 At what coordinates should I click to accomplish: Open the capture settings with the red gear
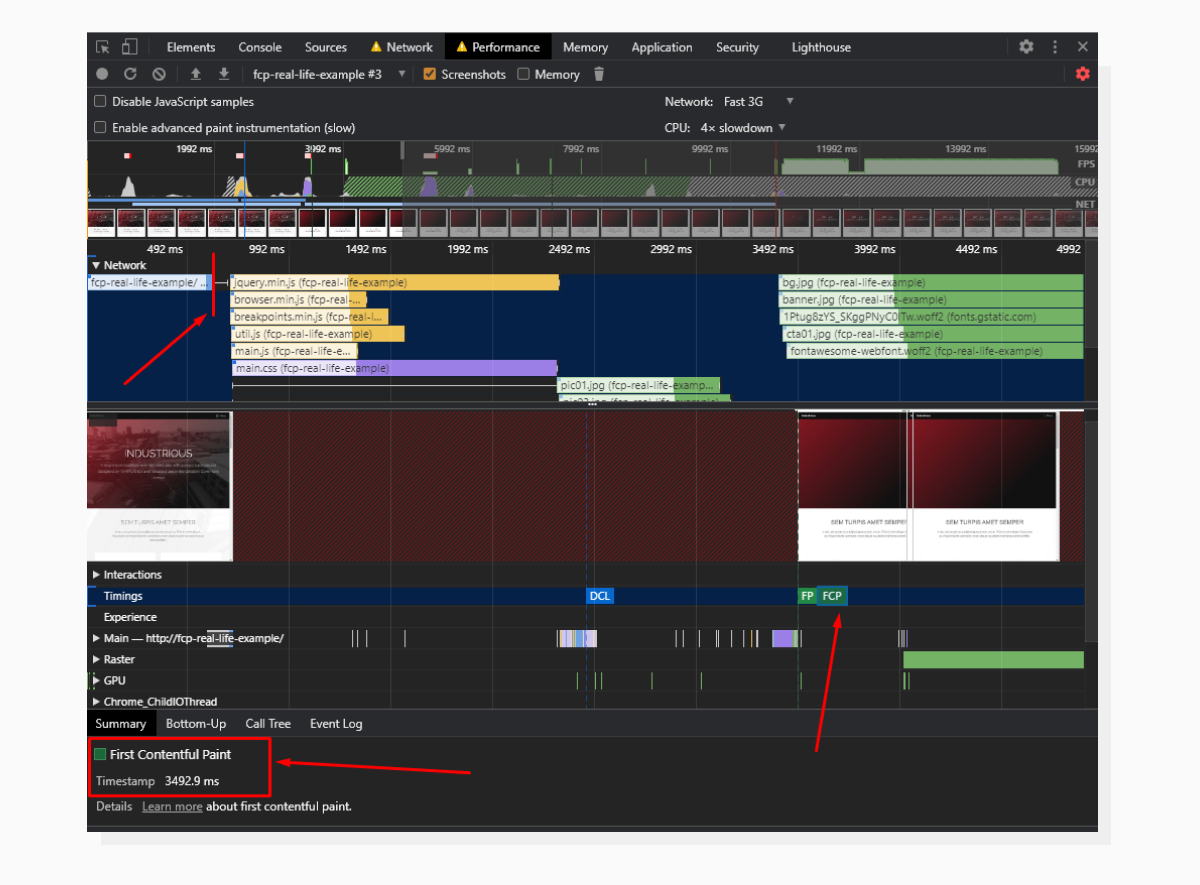[1083, 74]
